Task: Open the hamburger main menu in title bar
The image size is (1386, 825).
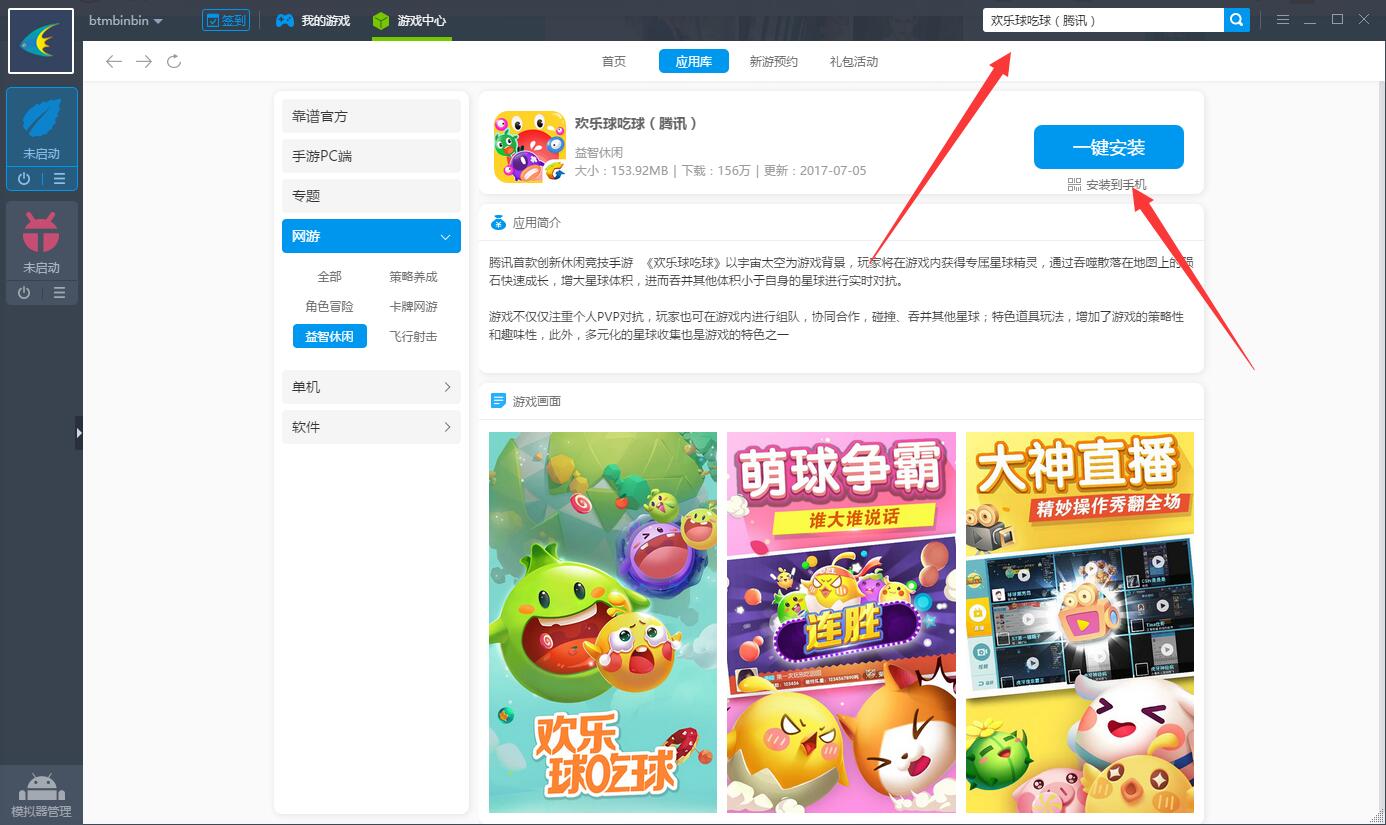Action: click(x=1283, y=20)
